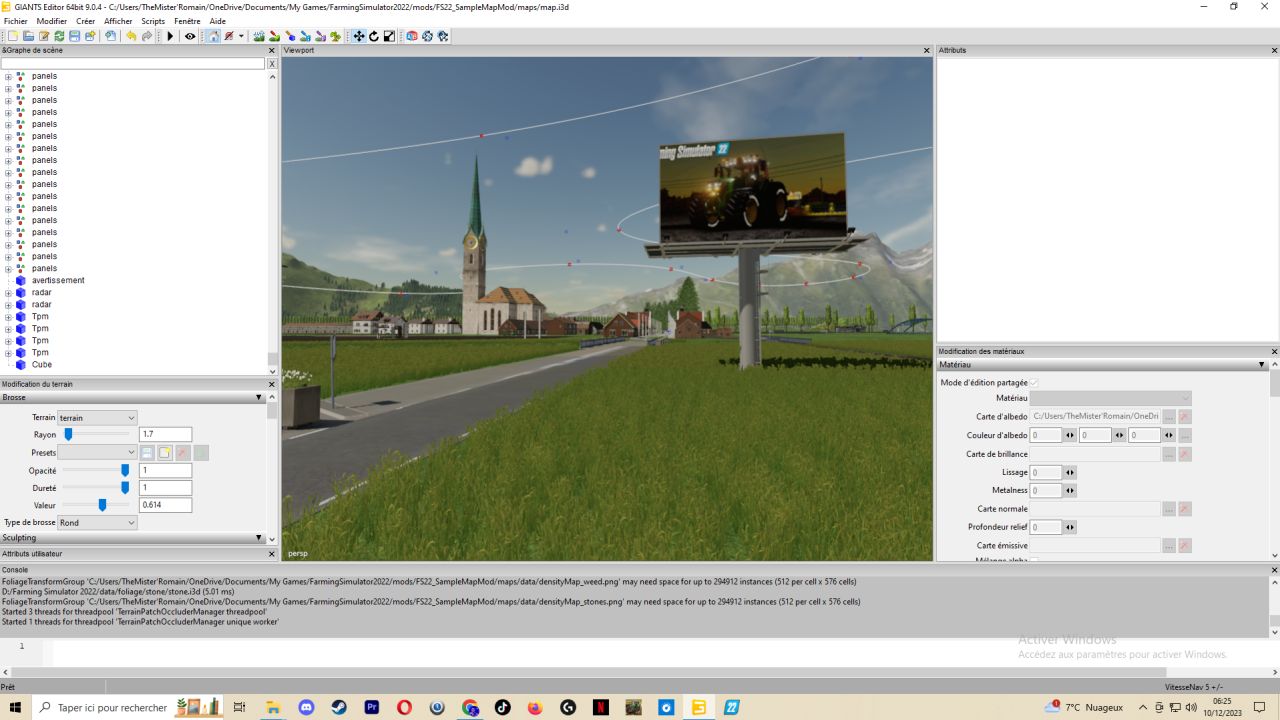Click the Save As icon with star
This screenshot has width=1280, height=720.
coord(89,36)
